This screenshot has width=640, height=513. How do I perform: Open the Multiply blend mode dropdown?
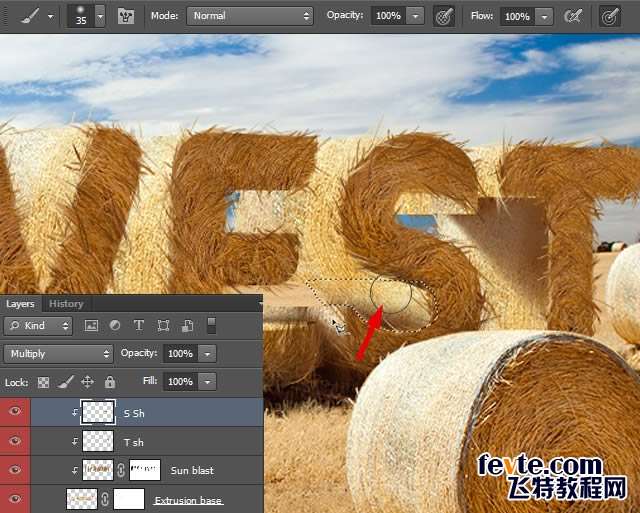pyautogui.click(x=58, y=354)
